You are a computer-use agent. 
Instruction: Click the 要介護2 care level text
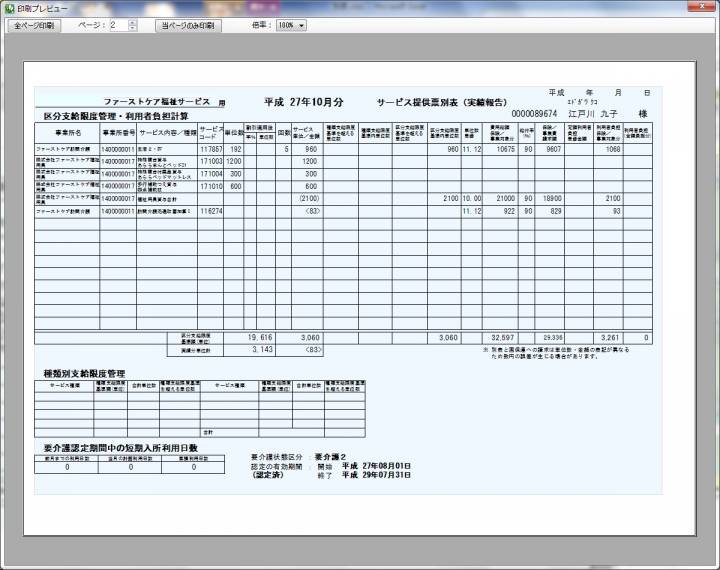click(330, 455)
